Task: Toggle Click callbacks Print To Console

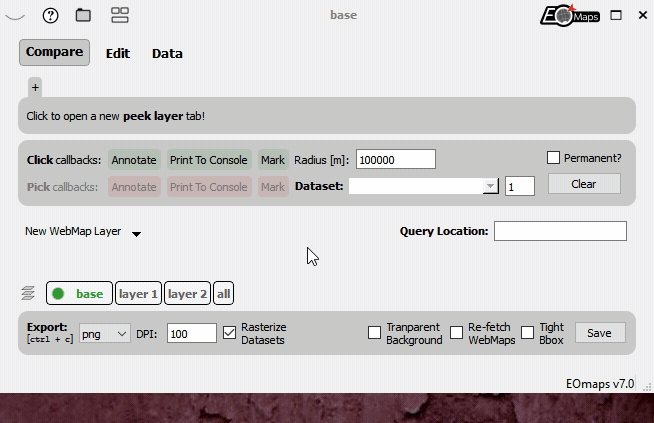Action: click(209, 160)
